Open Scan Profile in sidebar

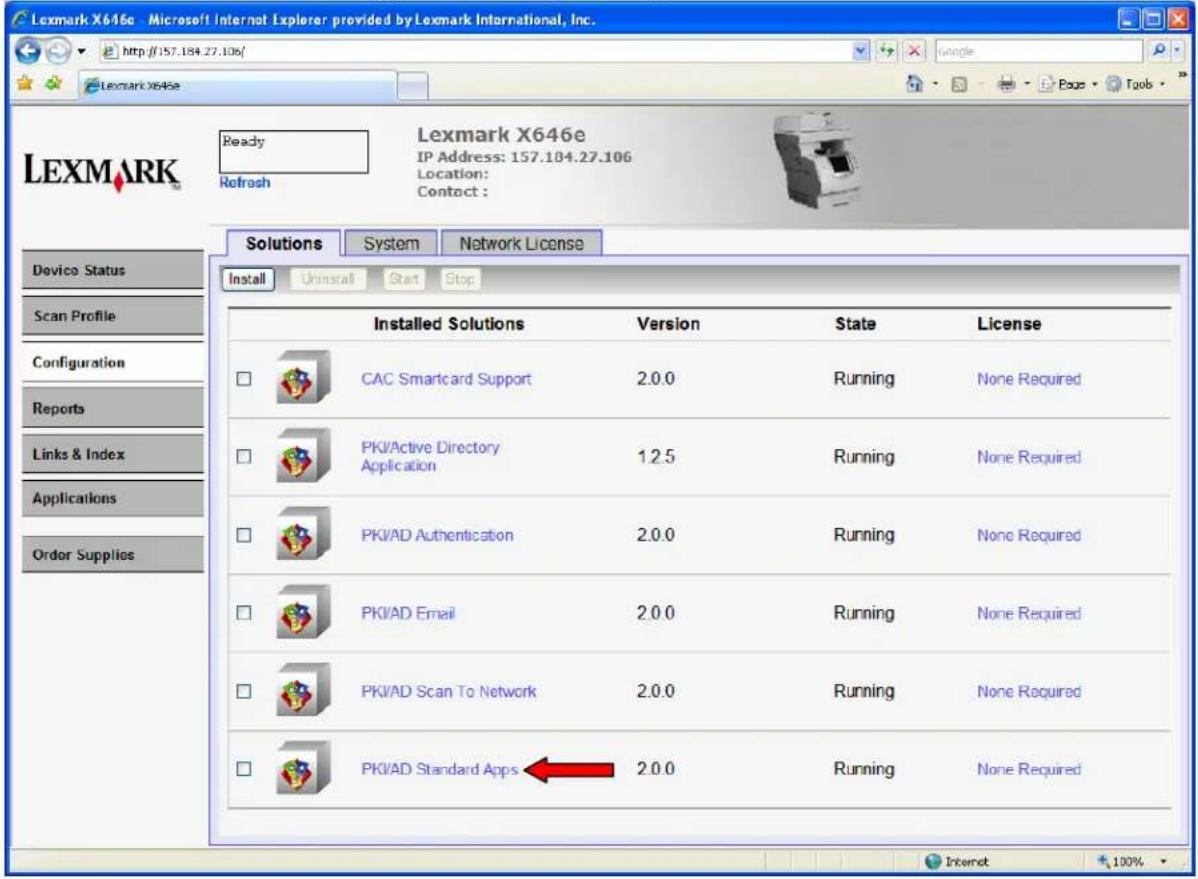point(112,316)
